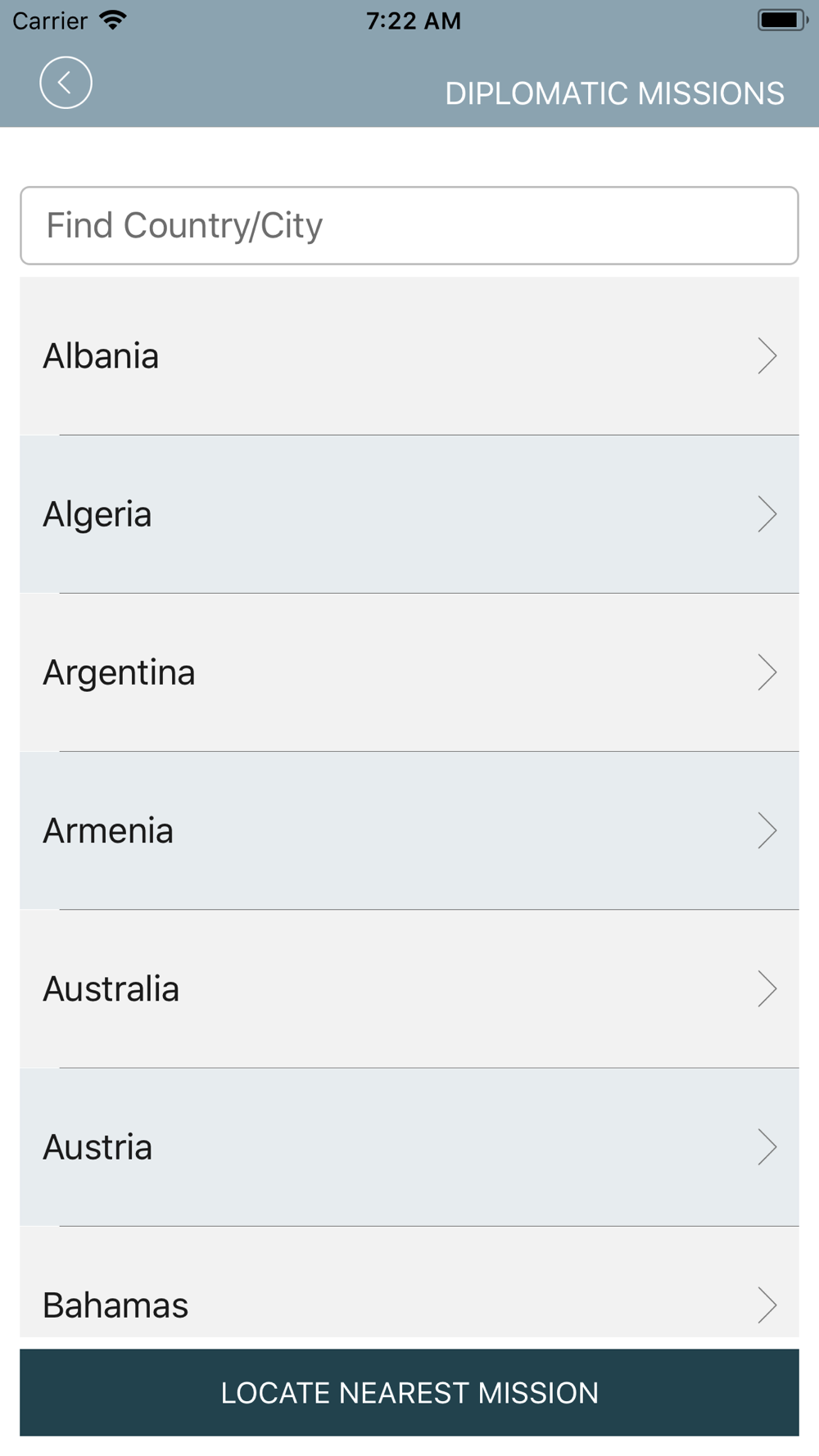Screen dimensions: 819x1456
Task: Choose Argentina from the country list
Action: tap(409, 671)
